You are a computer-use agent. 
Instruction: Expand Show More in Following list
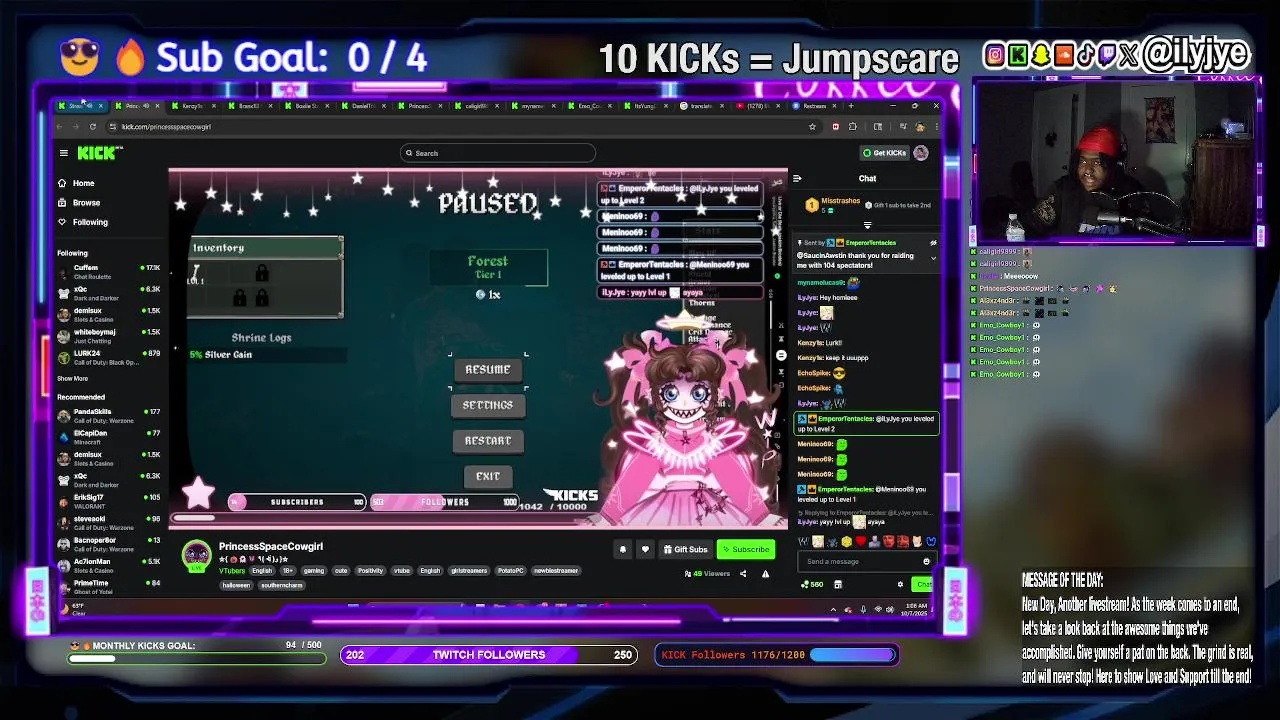click(x=72, y=379)
